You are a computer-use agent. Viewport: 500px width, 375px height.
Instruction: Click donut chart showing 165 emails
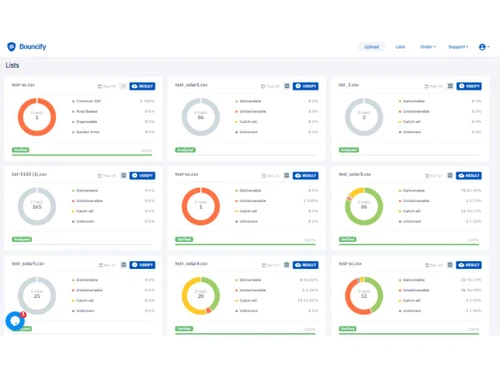click(37, 206)
